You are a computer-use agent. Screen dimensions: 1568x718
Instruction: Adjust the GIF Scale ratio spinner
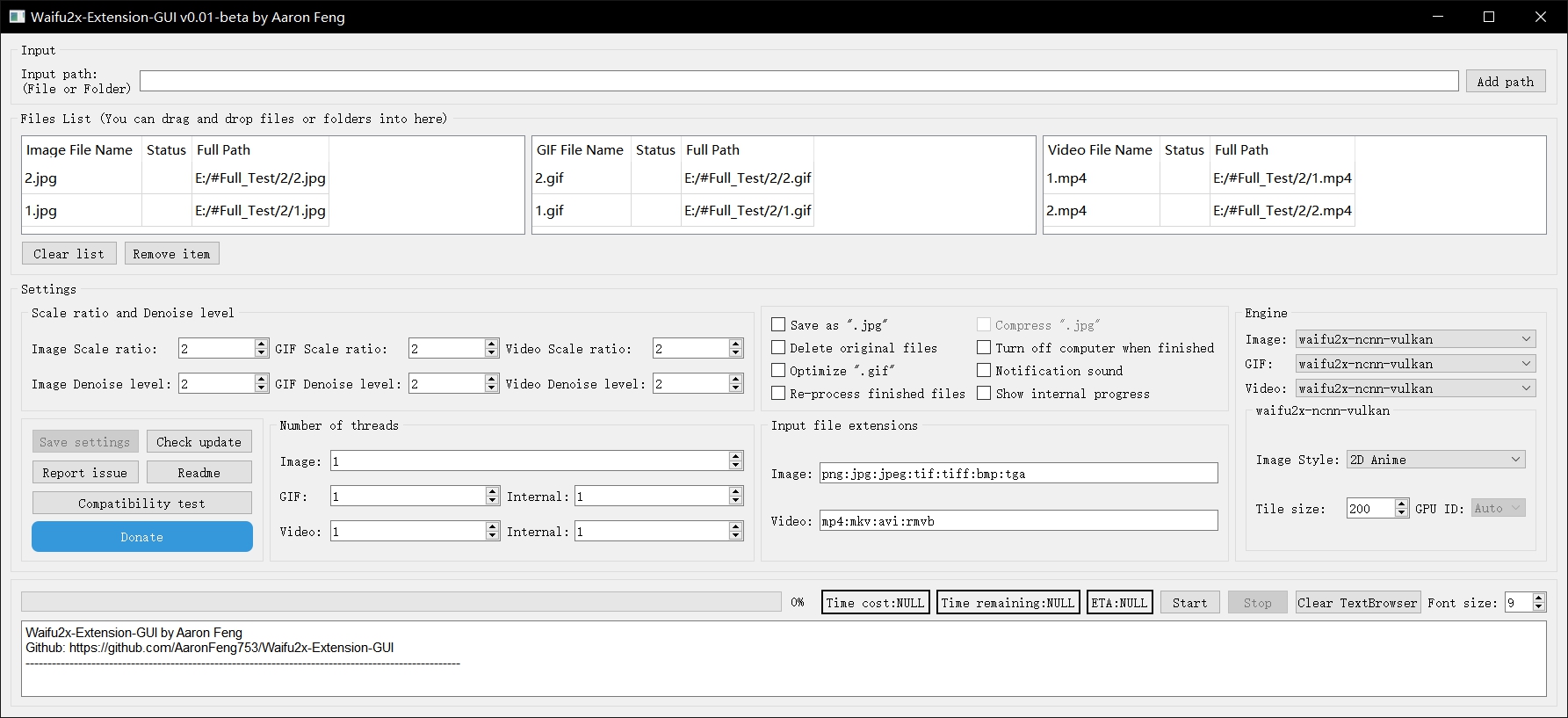(x=453, y=349)
